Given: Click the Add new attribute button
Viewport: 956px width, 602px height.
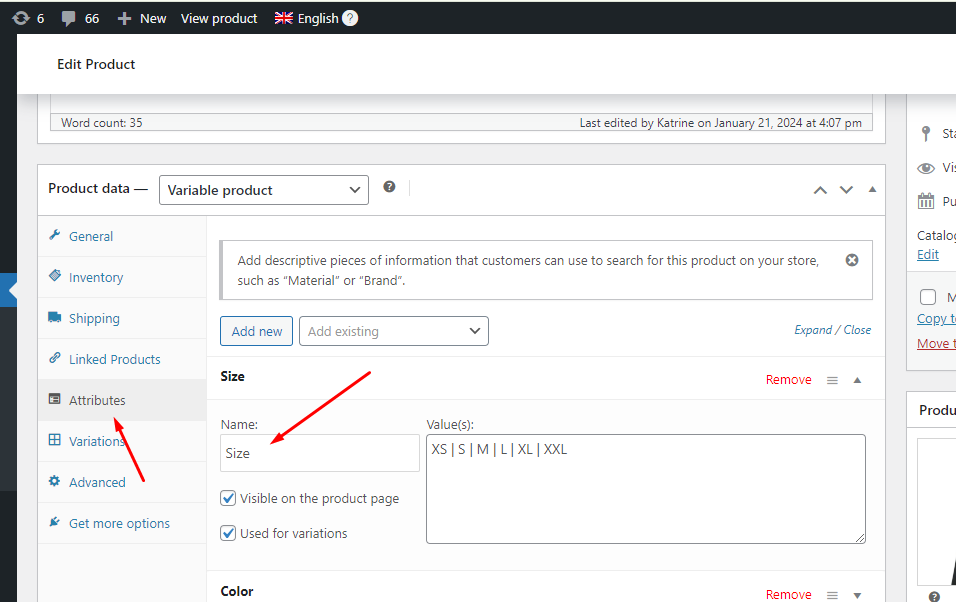Looking at the screenshot, I should click(x=257, y=331).
